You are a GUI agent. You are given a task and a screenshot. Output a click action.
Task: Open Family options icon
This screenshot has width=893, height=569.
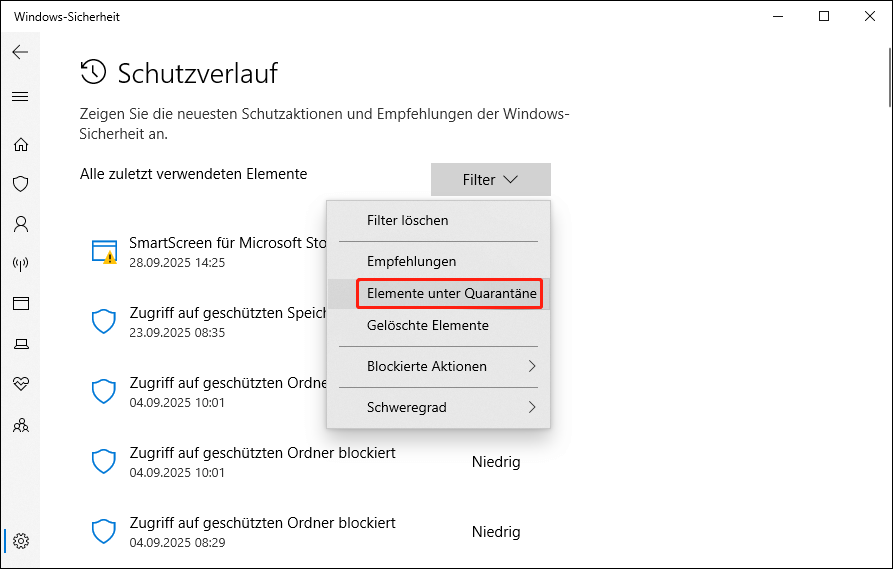(x=20, y=425)
